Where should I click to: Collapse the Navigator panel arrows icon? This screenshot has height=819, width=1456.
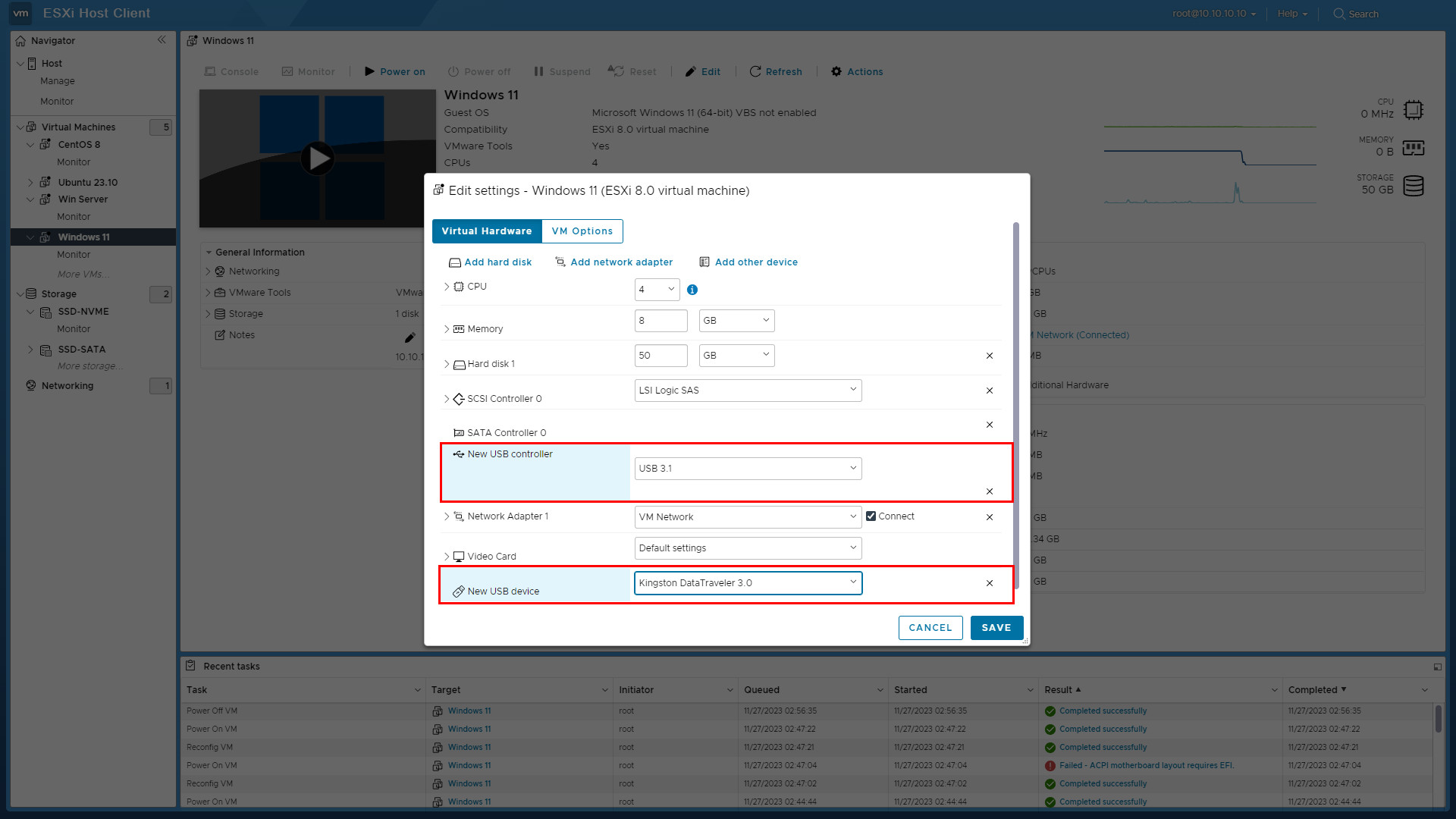[162, 40]
